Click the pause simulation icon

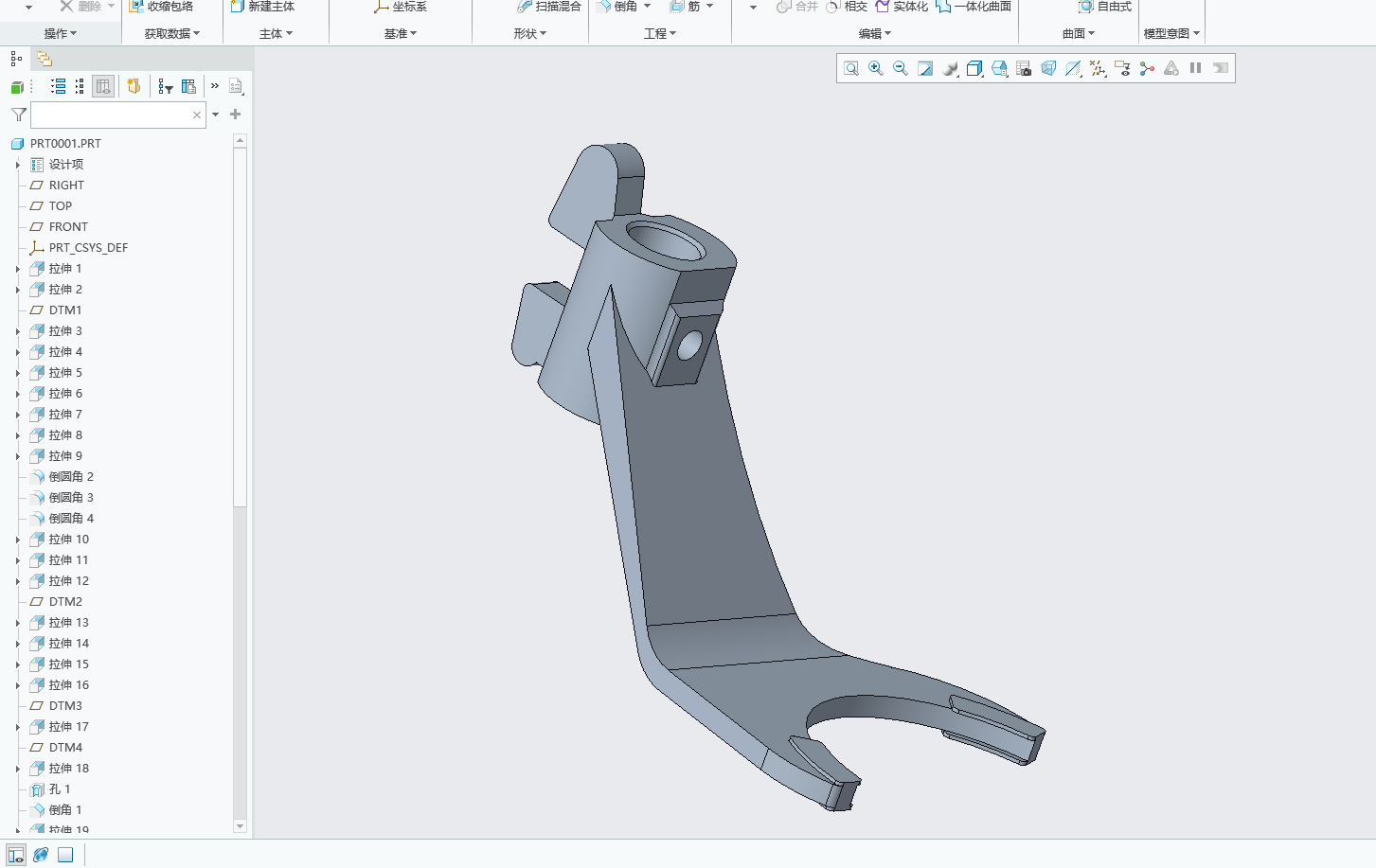pyautogui.click(x=1196, y=68)
